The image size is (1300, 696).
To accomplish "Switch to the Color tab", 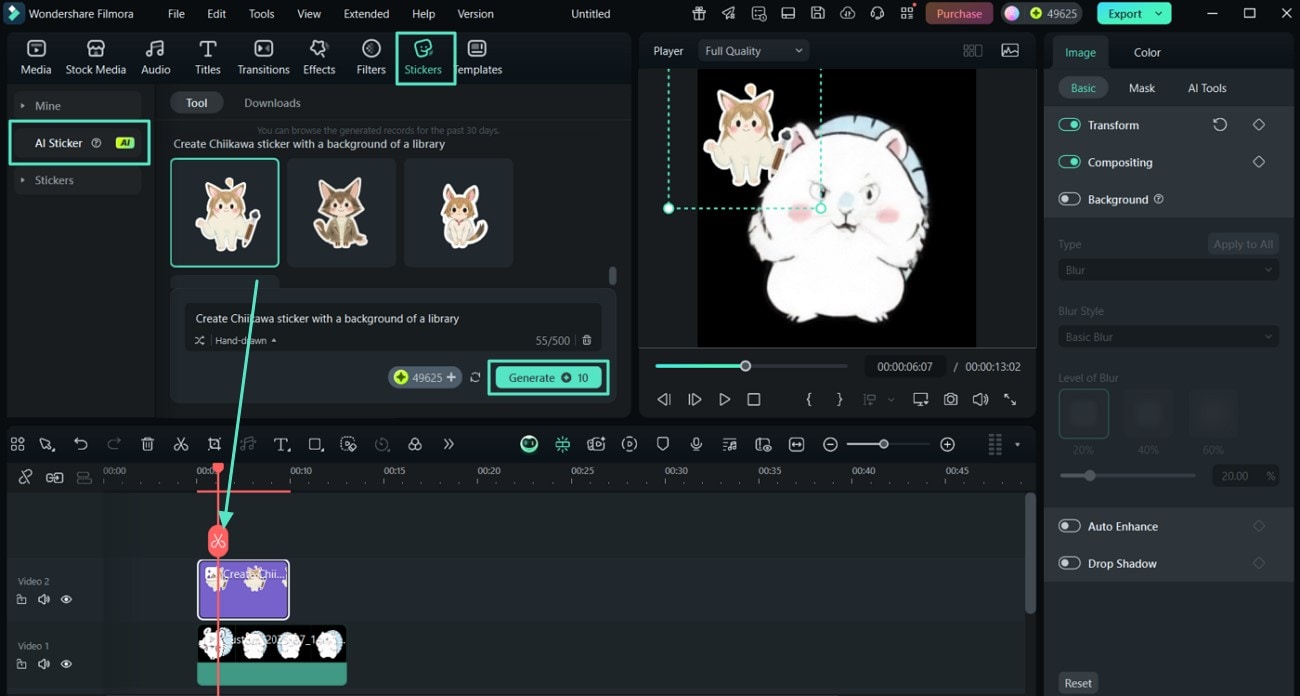I will [x=1147, y=52].
